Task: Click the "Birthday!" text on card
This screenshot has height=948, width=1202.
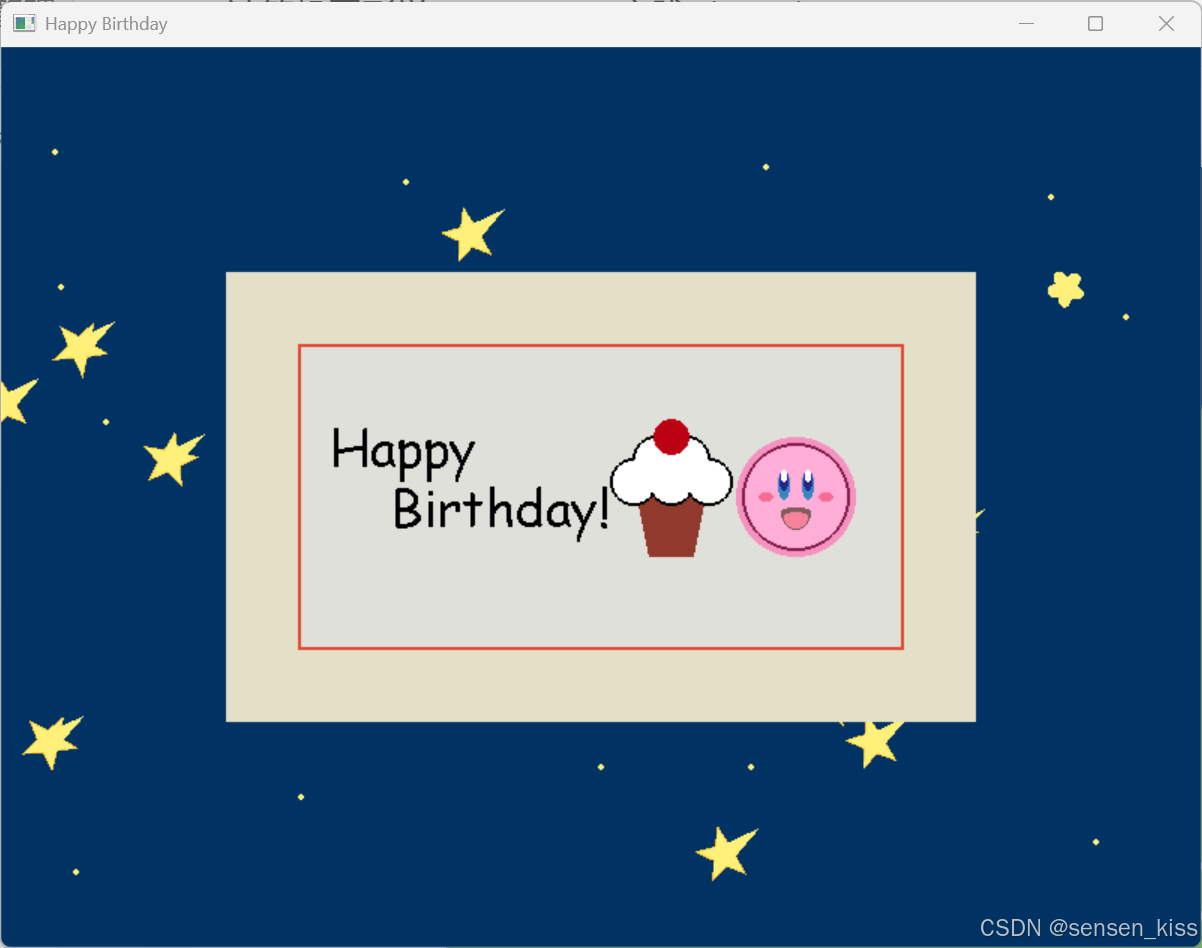Action: [501, 512]
